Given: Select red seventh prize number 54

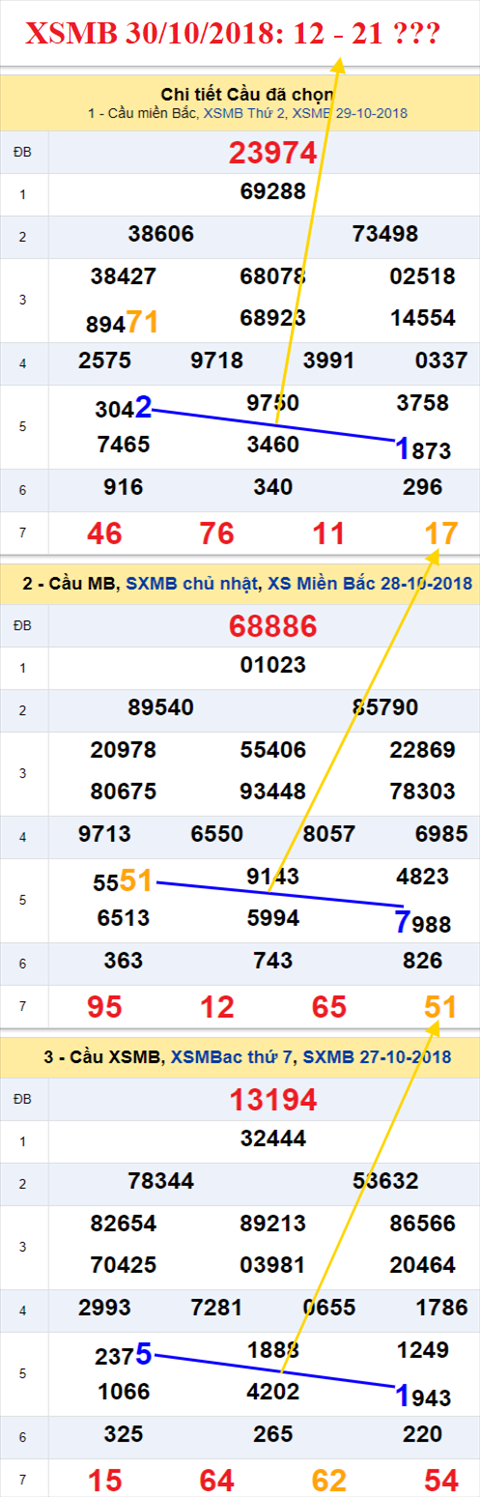Looking at the screenshot, I should pos(441,1480).
